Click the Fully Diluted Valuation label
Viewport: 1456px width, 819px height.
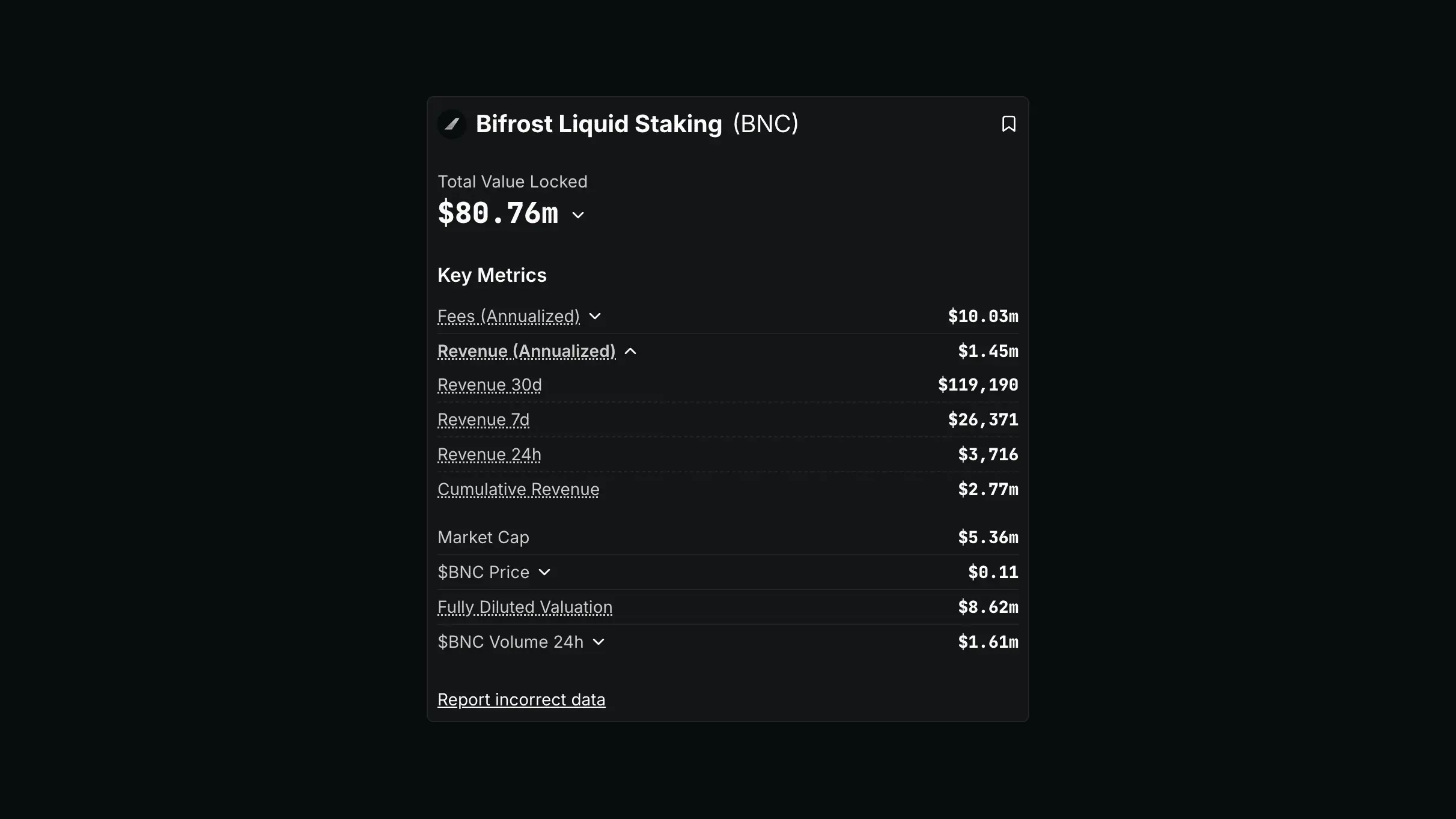click(x=525, y=607)
